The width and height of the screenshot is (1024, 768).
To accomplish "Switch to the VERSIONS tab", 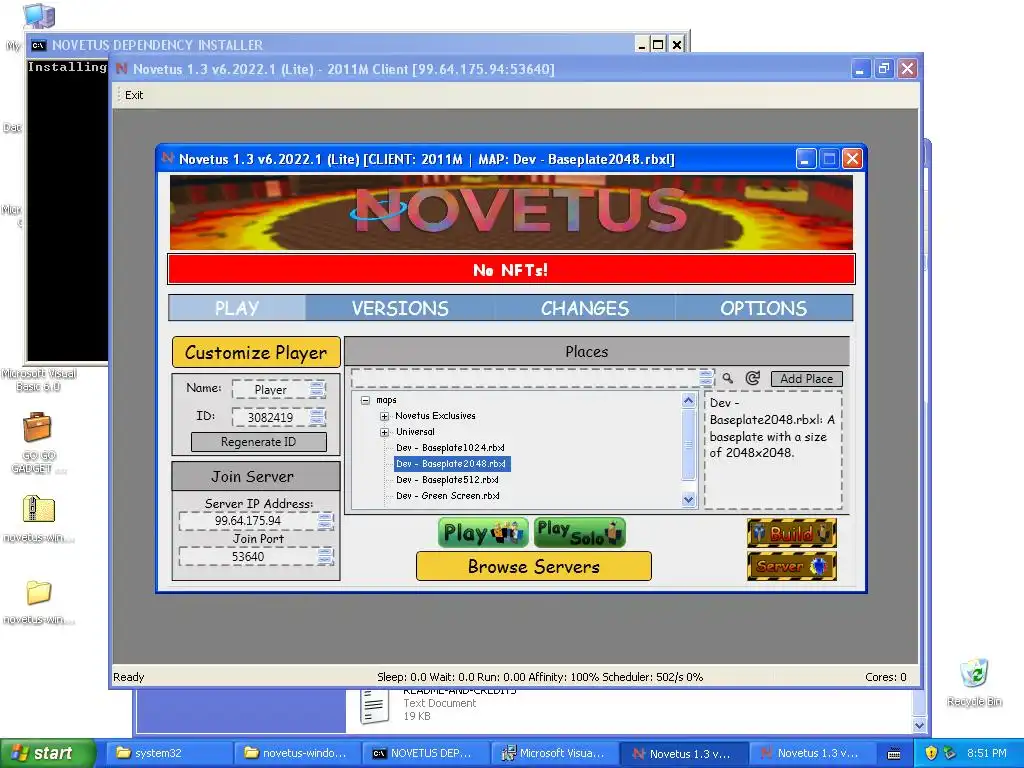I will coord(400,308).
